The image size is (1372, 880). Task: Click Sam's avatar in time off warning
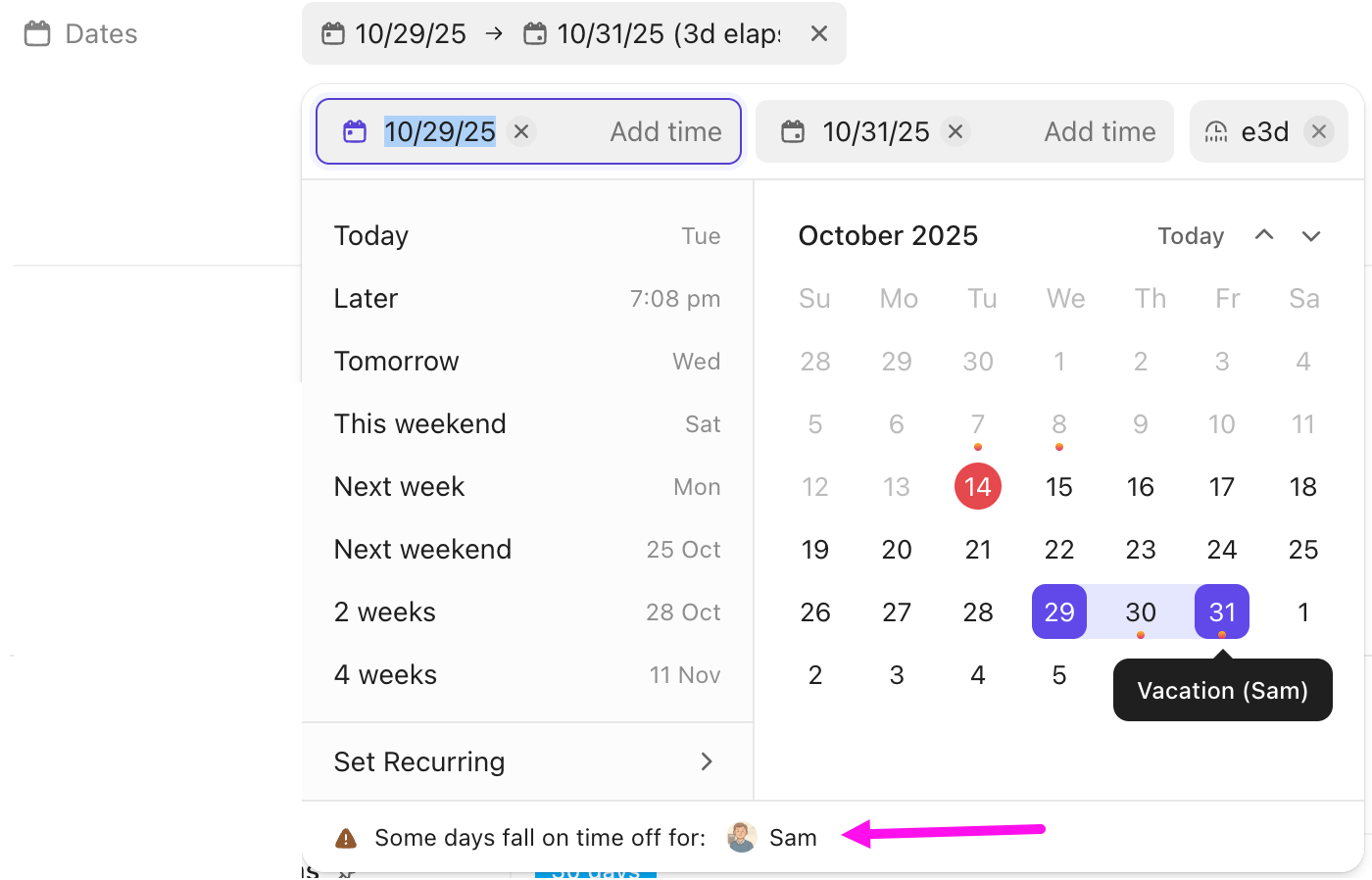click(742, 837)
